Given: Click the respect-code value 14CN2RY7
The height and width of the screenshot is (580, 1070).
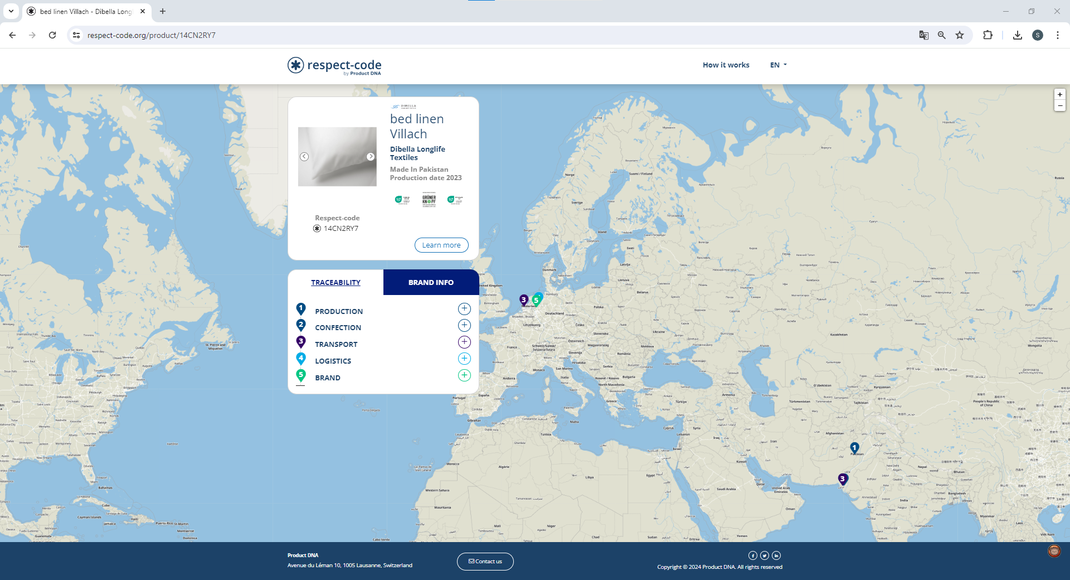Looking at the screenshot, I should (x=341, y=229).
